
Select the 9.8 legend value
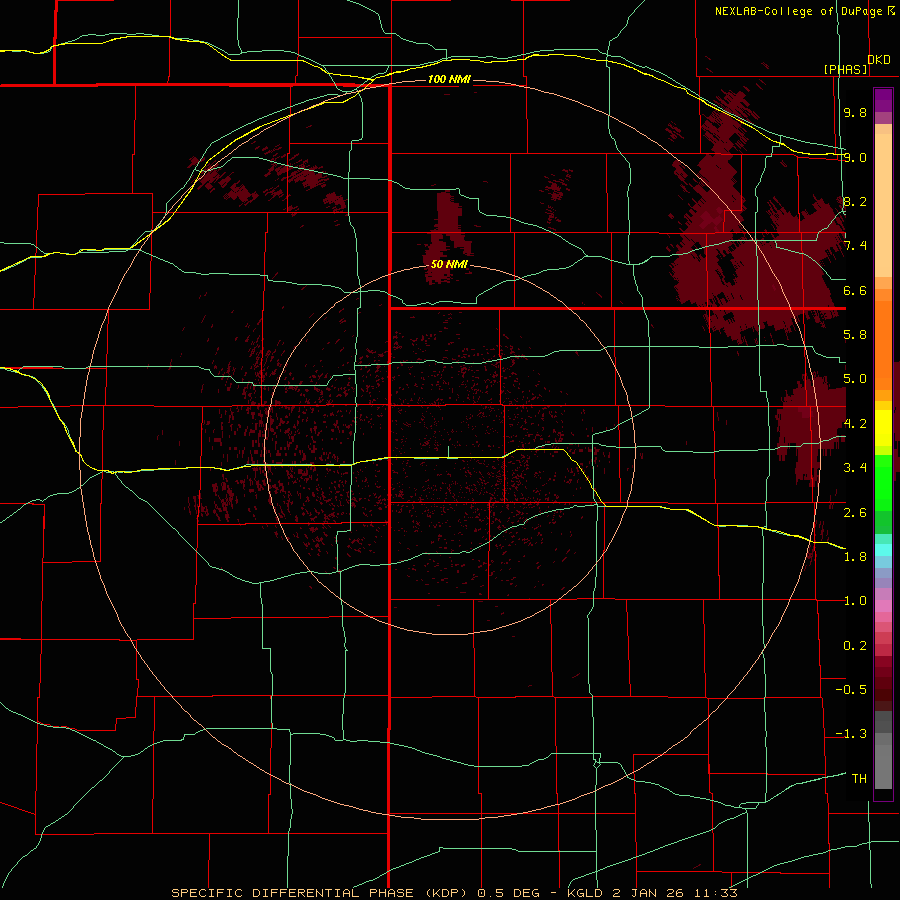(x=855, y=112)
